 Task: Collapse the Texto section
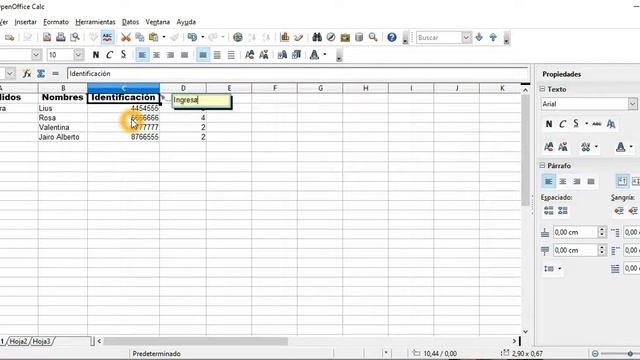[542, 89]
